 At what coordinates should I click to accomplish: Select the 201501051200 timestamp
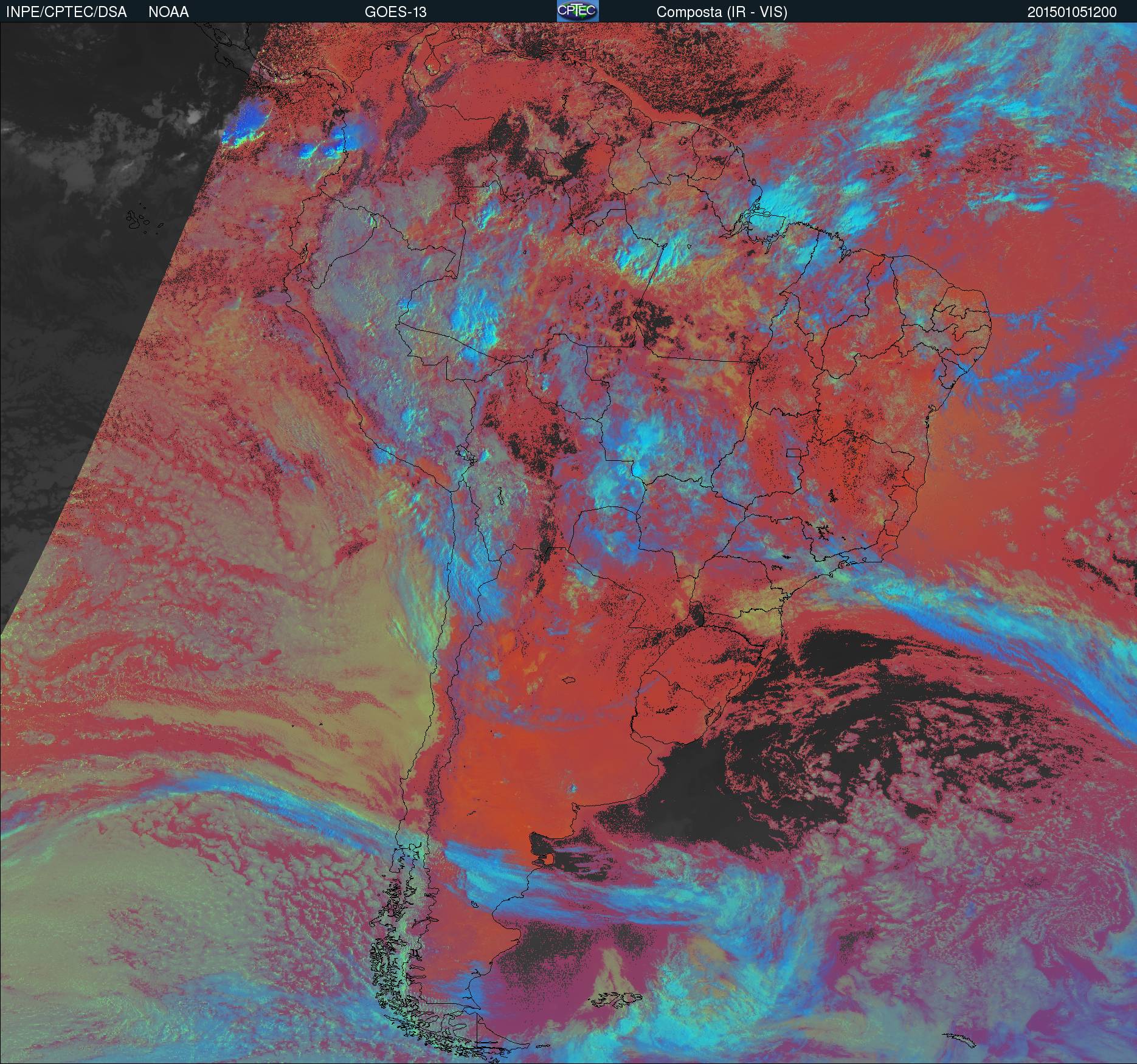1072,12
